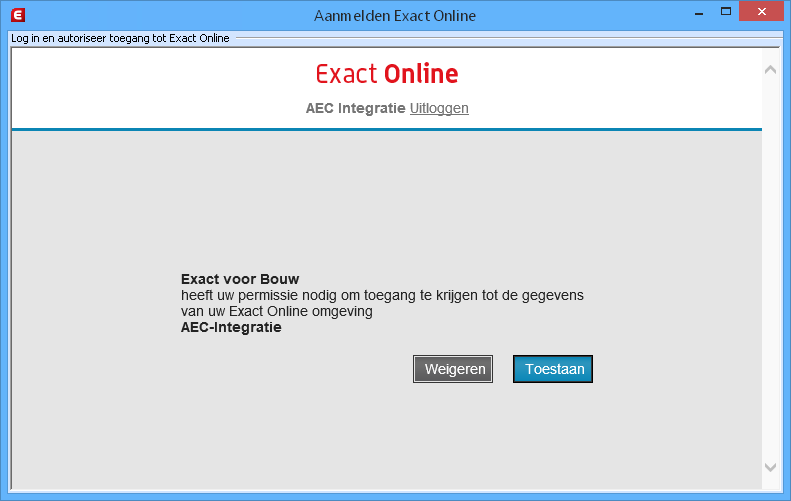This screenshot has height=501, width=791.
Task: Click the Uitloggen link
Action: click(439, 108)
